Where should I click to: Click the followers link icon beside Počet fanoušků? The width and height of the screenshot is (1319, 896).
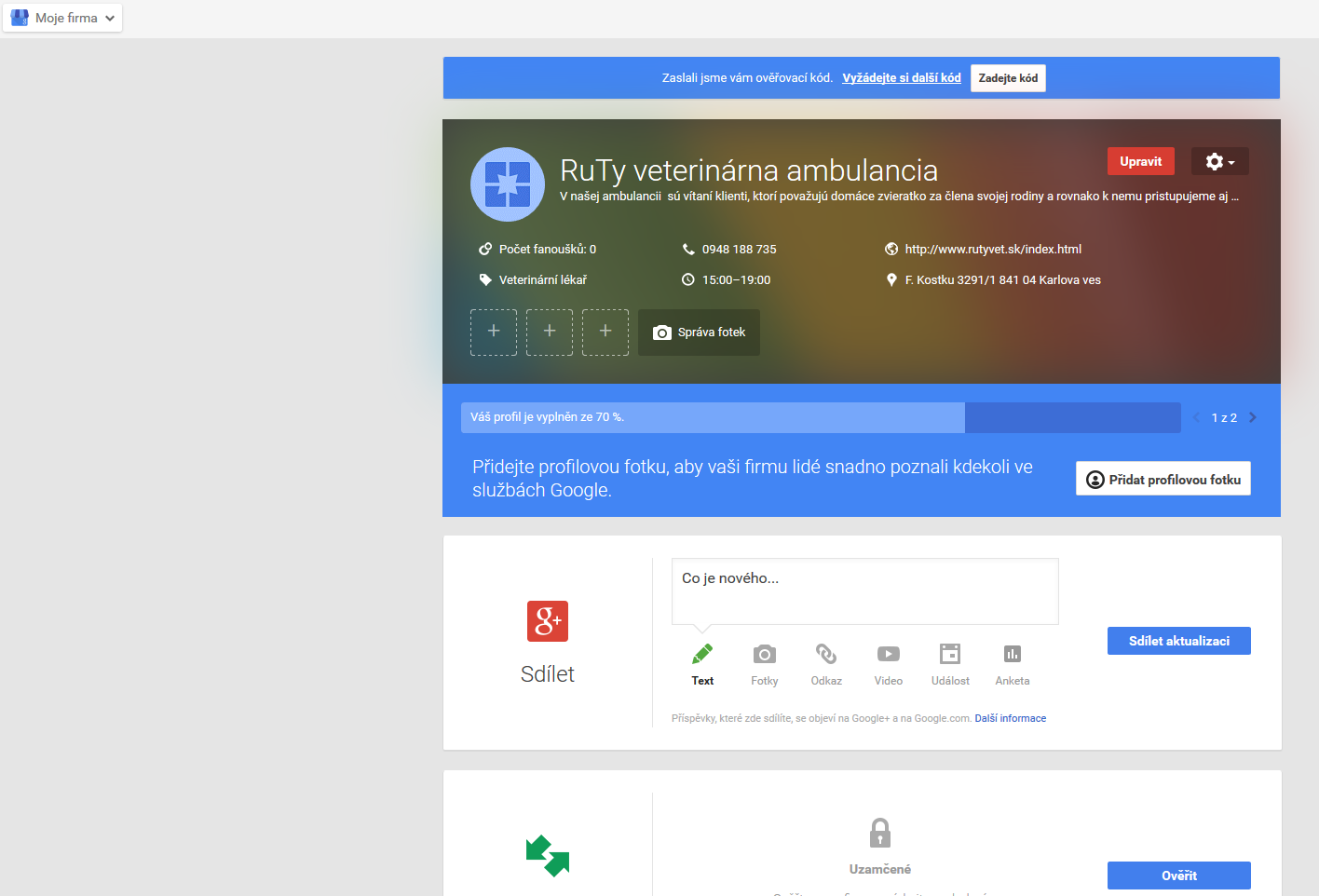coord(485,249)
